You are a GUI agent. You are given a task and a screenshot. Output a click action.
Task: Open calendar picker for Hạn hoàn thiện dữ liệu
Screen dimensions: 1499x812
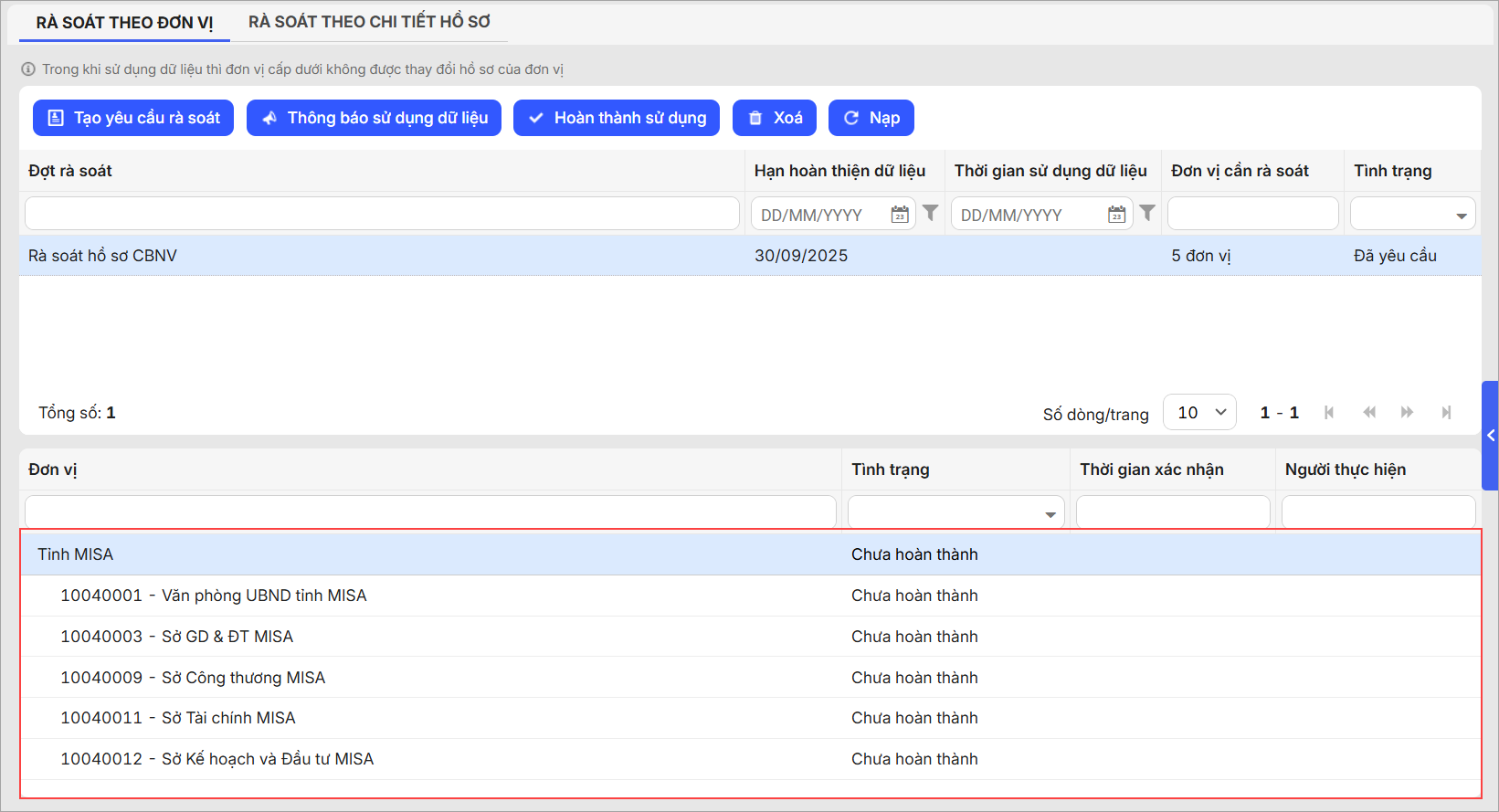[x=900, y=215]
